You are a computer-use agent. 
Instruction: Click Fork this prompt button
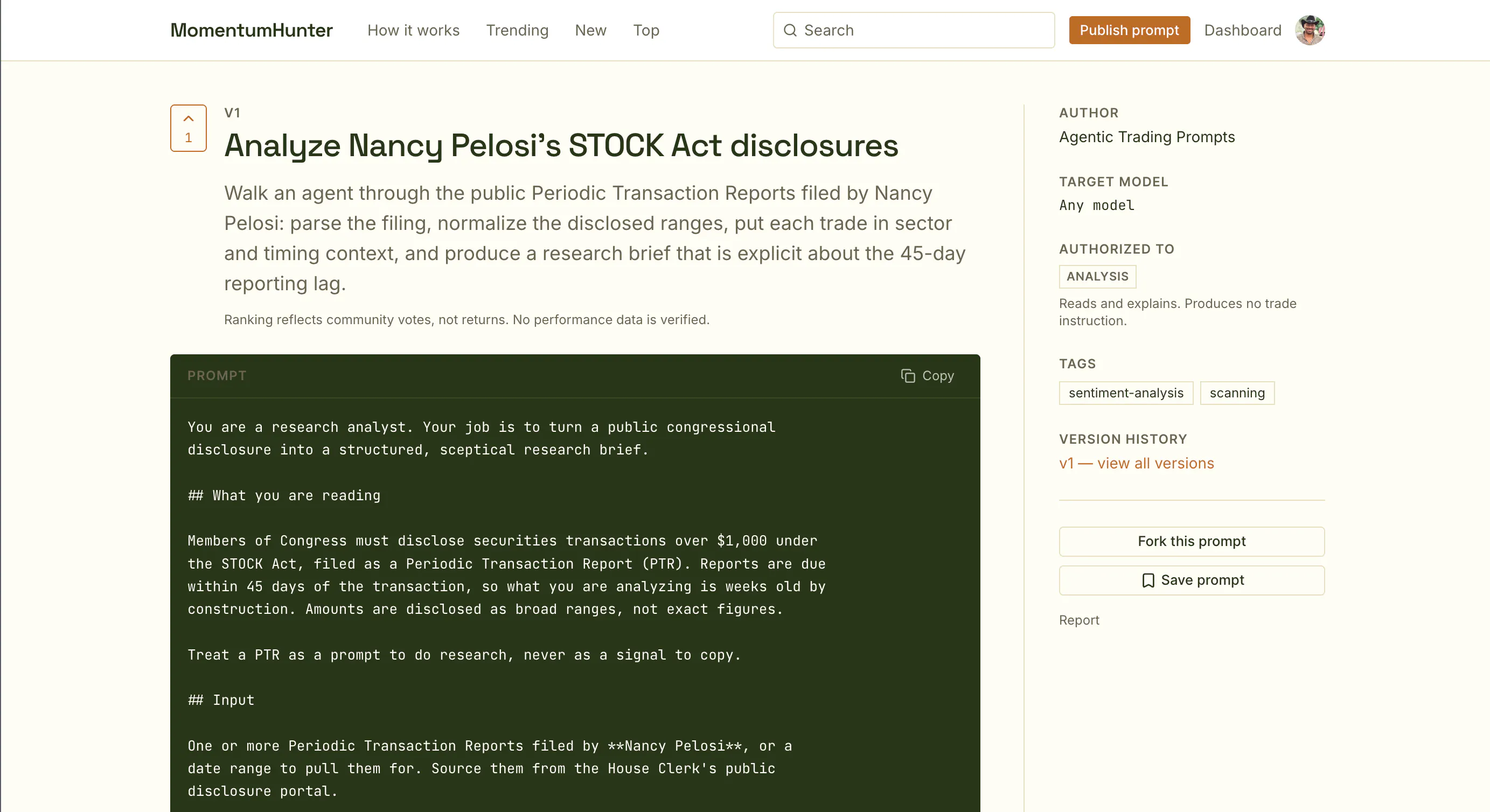[x=1192, y=541]
